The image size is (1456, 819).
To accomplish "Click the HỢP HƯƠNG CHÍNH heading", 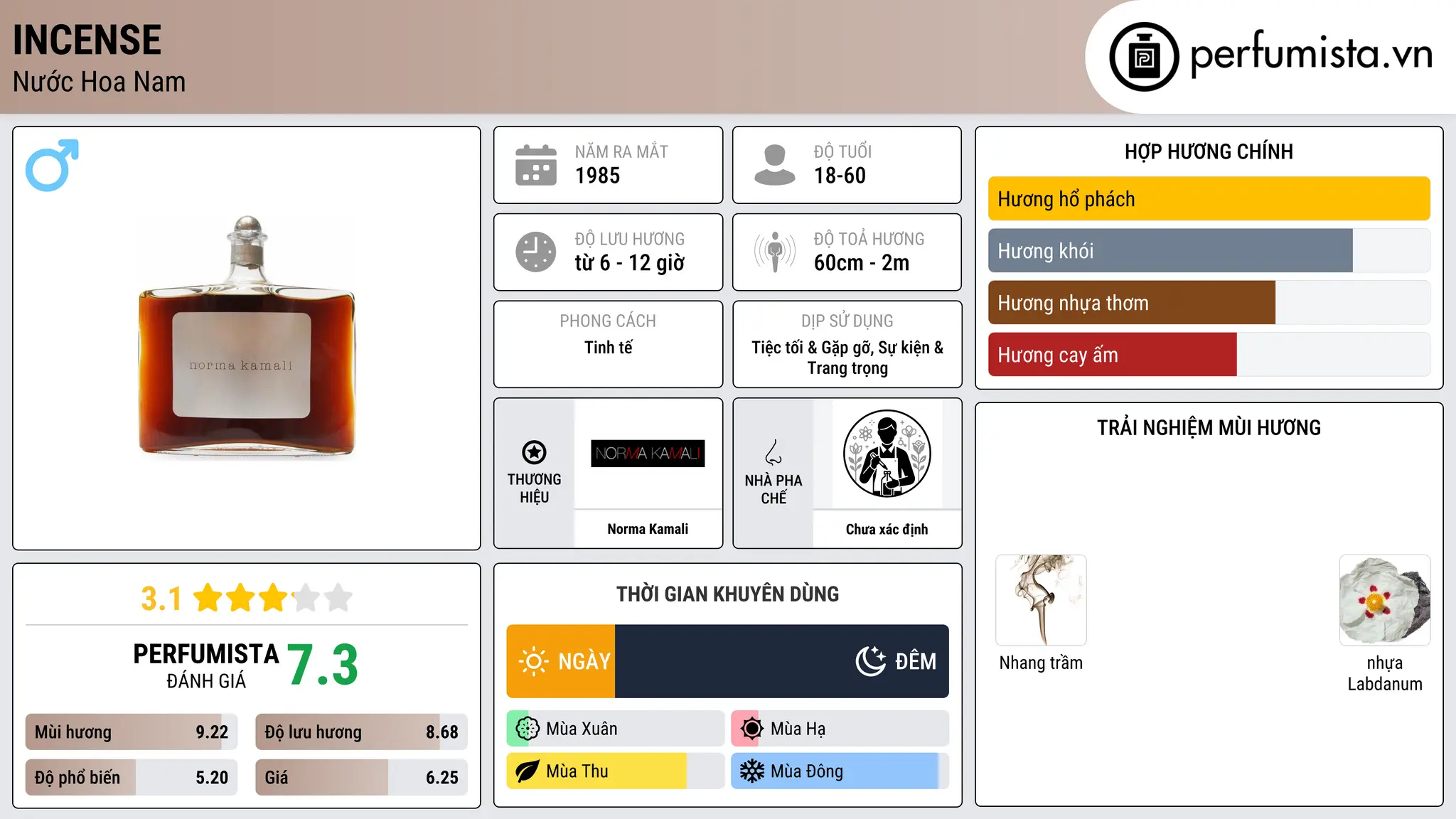I will 1209,151.
